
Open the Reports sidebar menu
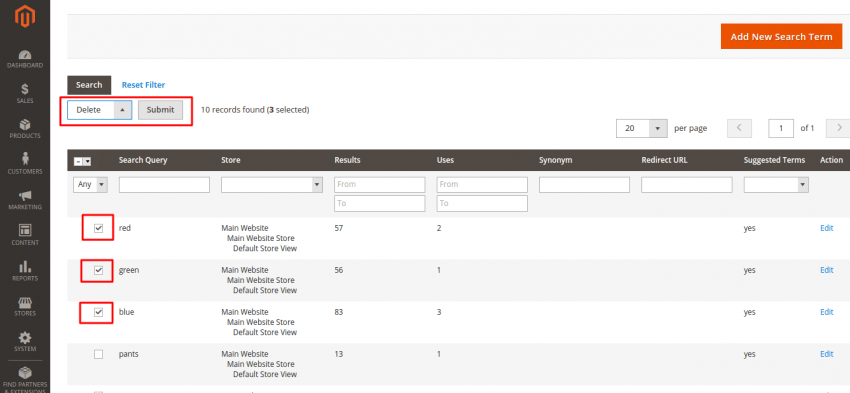(24, 270)
